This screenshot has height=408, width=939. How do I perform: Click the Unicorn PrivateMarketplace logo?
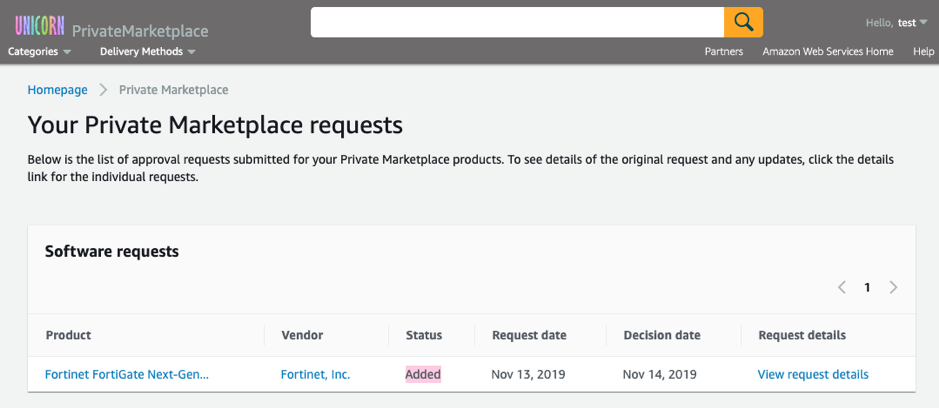pos(111,27)
